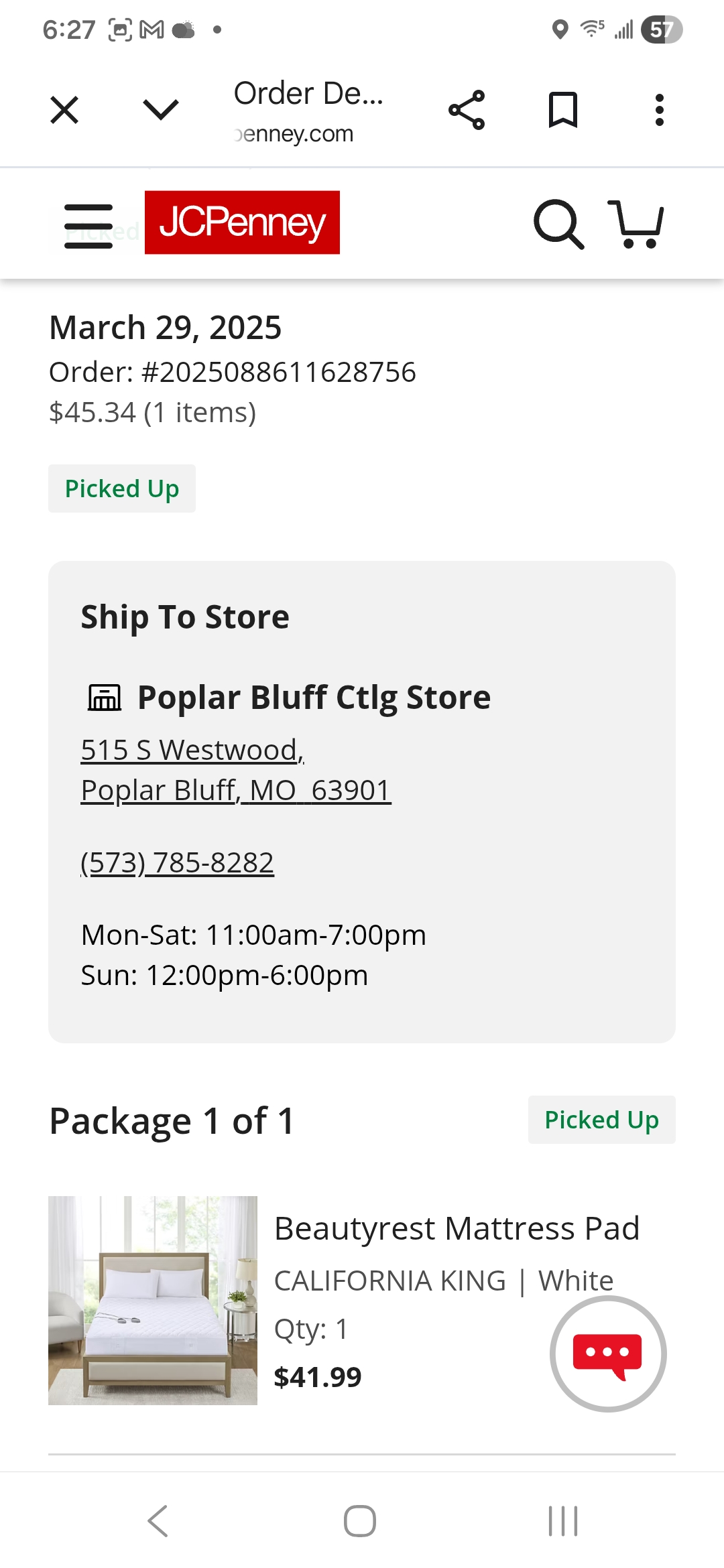The image size is (724, 1568).
Task: Open the shopping cart
Action: (636, 224)
